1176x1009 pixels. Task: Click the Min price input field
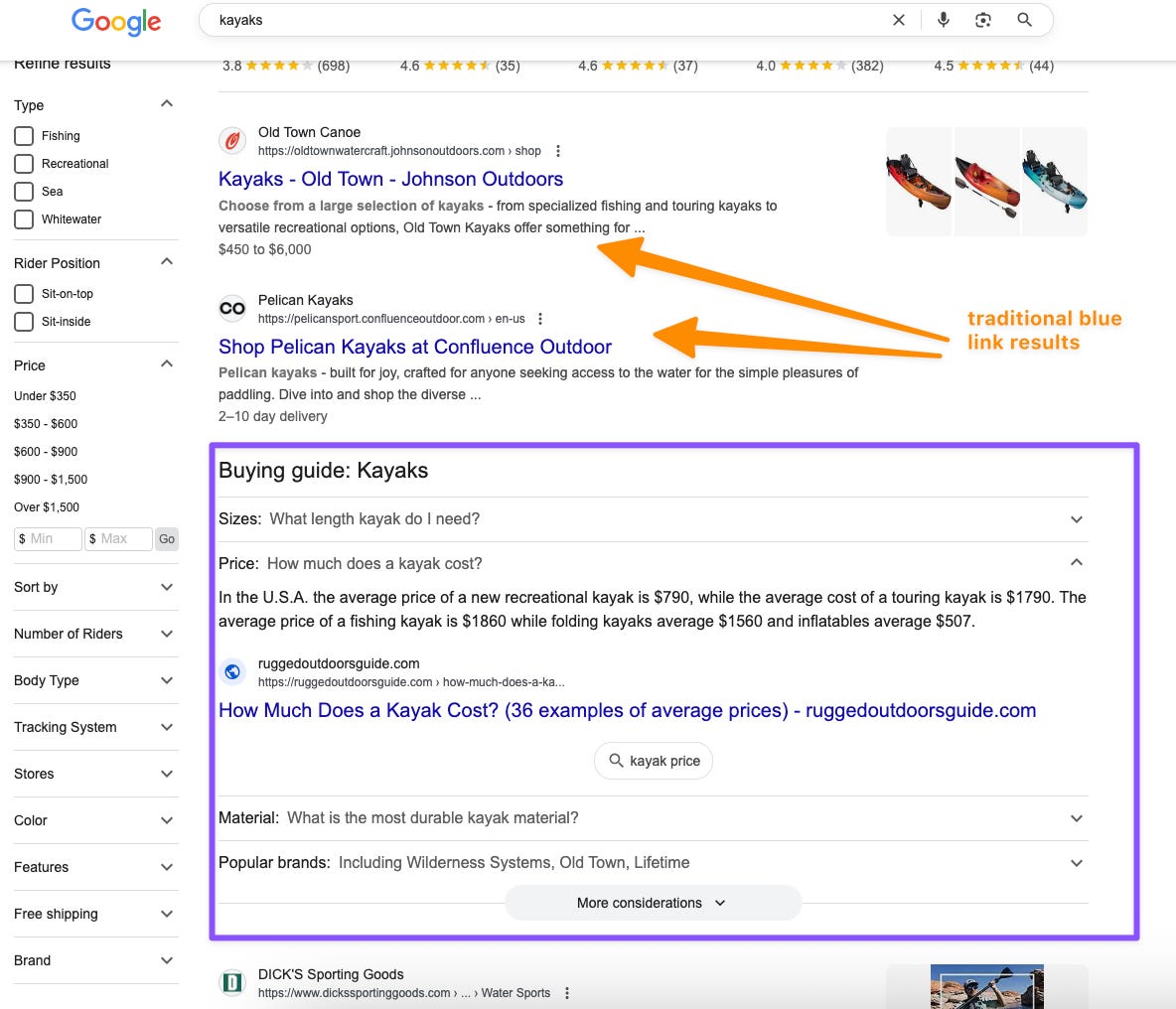[48, 538]
